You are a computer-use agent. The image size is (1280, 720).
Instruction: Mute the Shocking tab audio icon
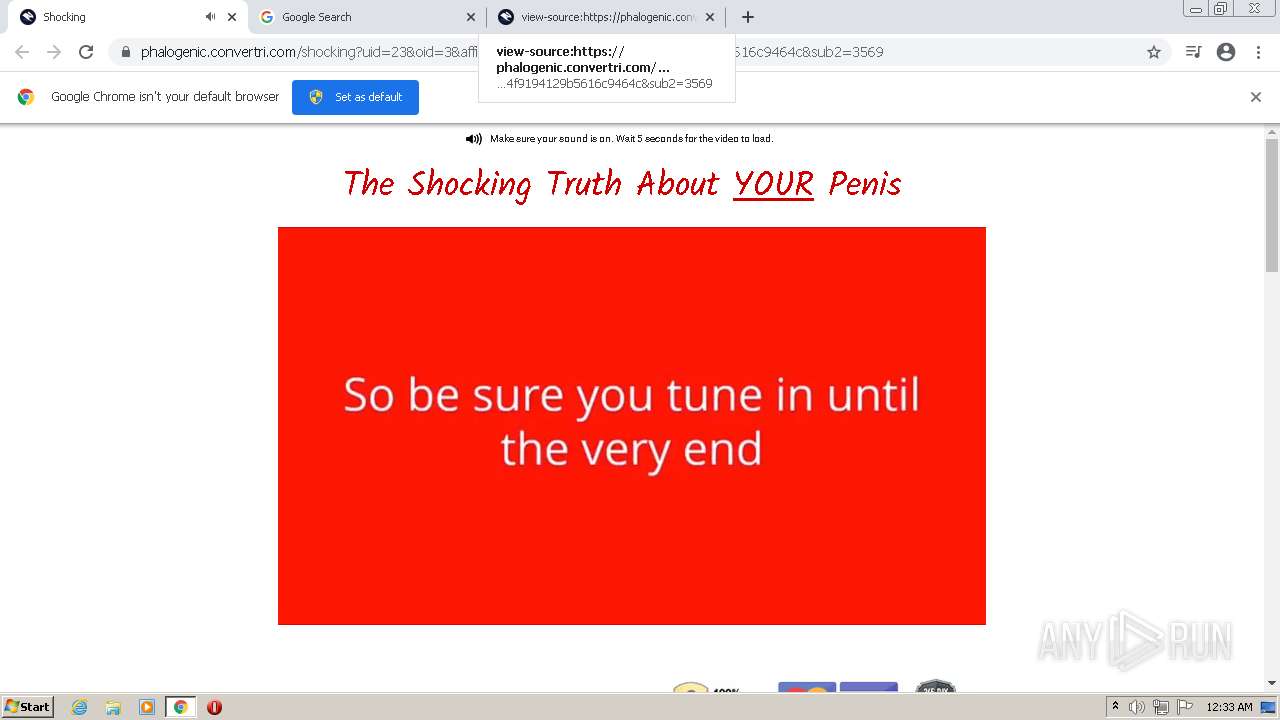[x=210, y=17]
